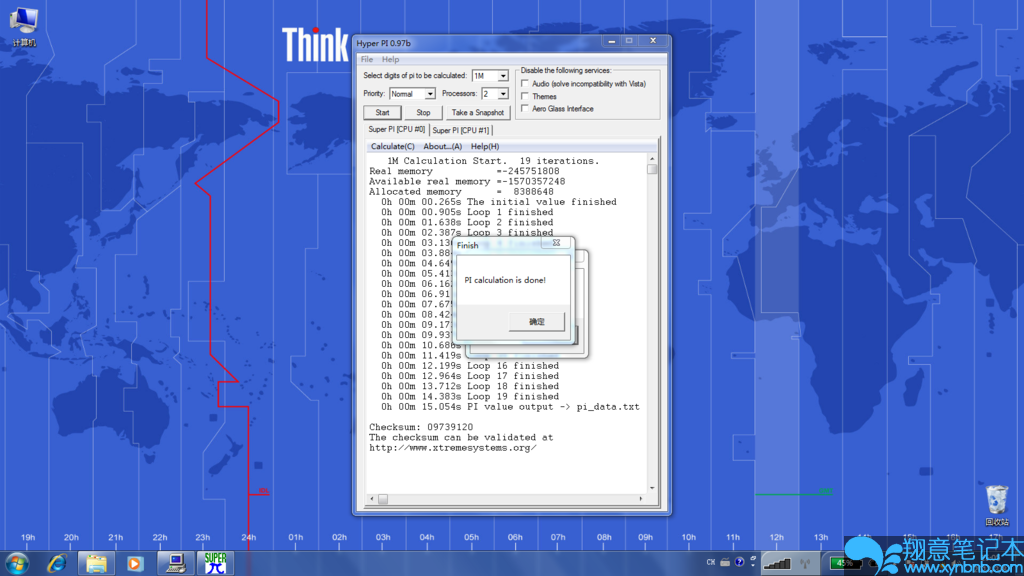Click Take a Snapshot button
The width and height of the screenshot is (1024, 576).
(x=477, y=112)
